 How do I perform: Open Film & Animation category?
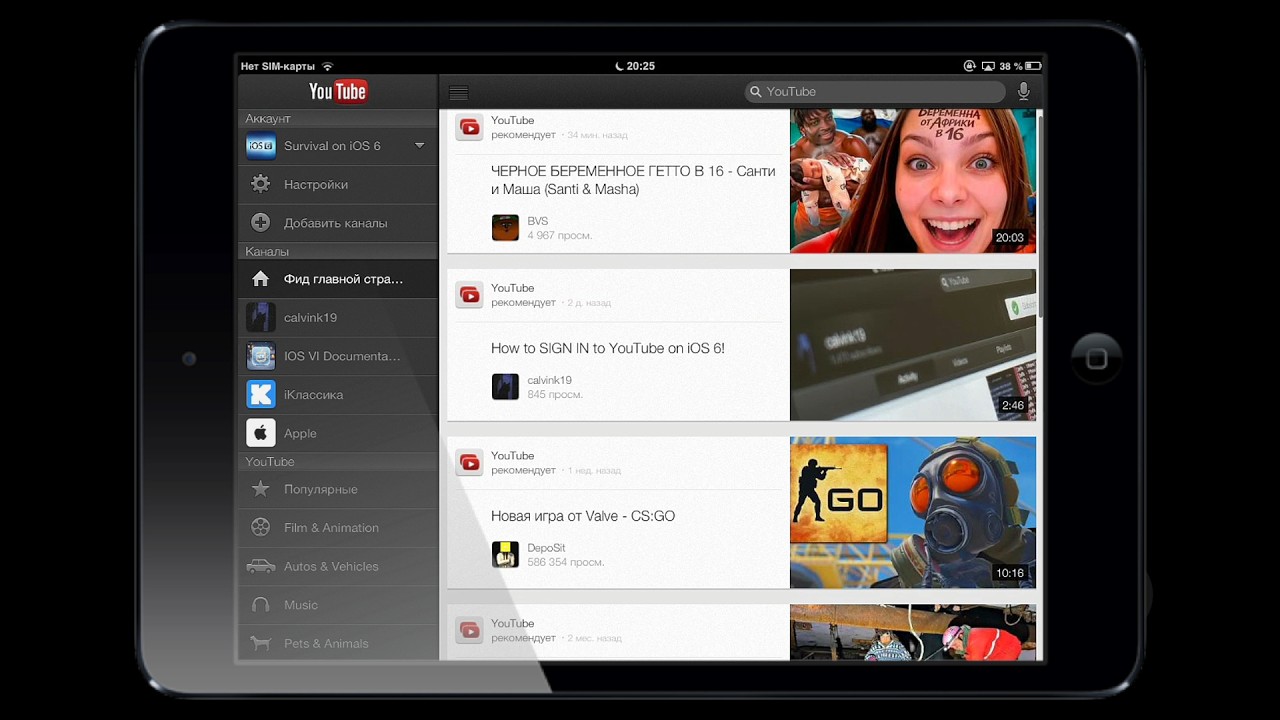[x=338, y=527]
